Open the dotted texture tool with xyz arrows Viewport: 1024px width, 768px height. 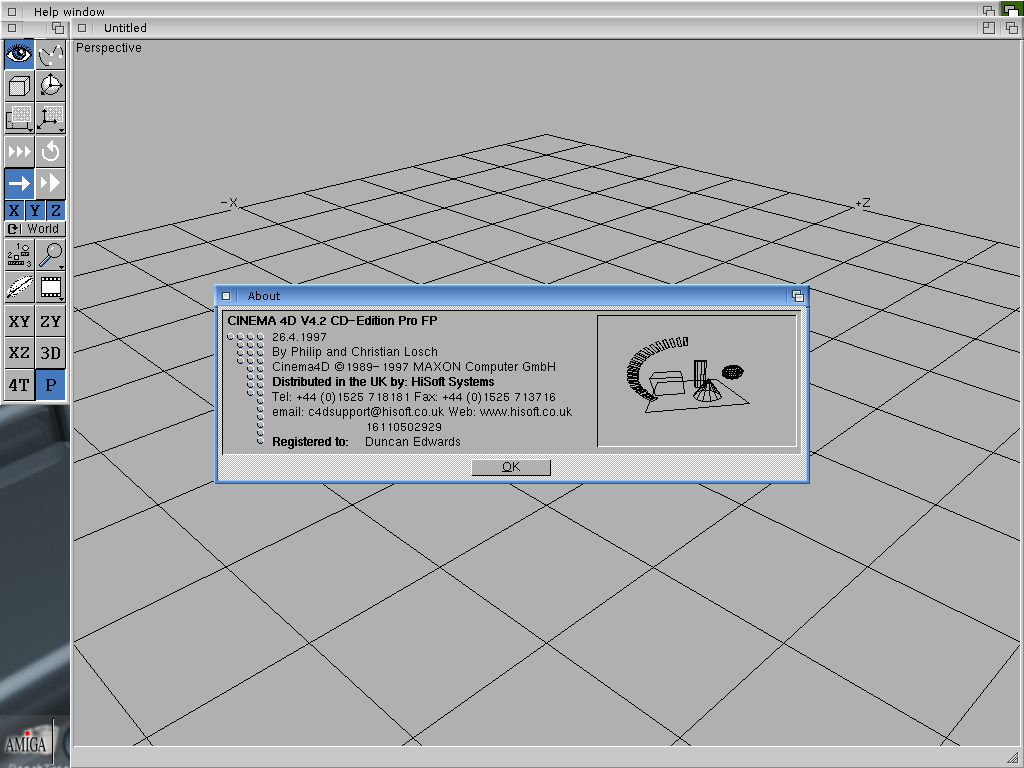(x=50, y=118)
